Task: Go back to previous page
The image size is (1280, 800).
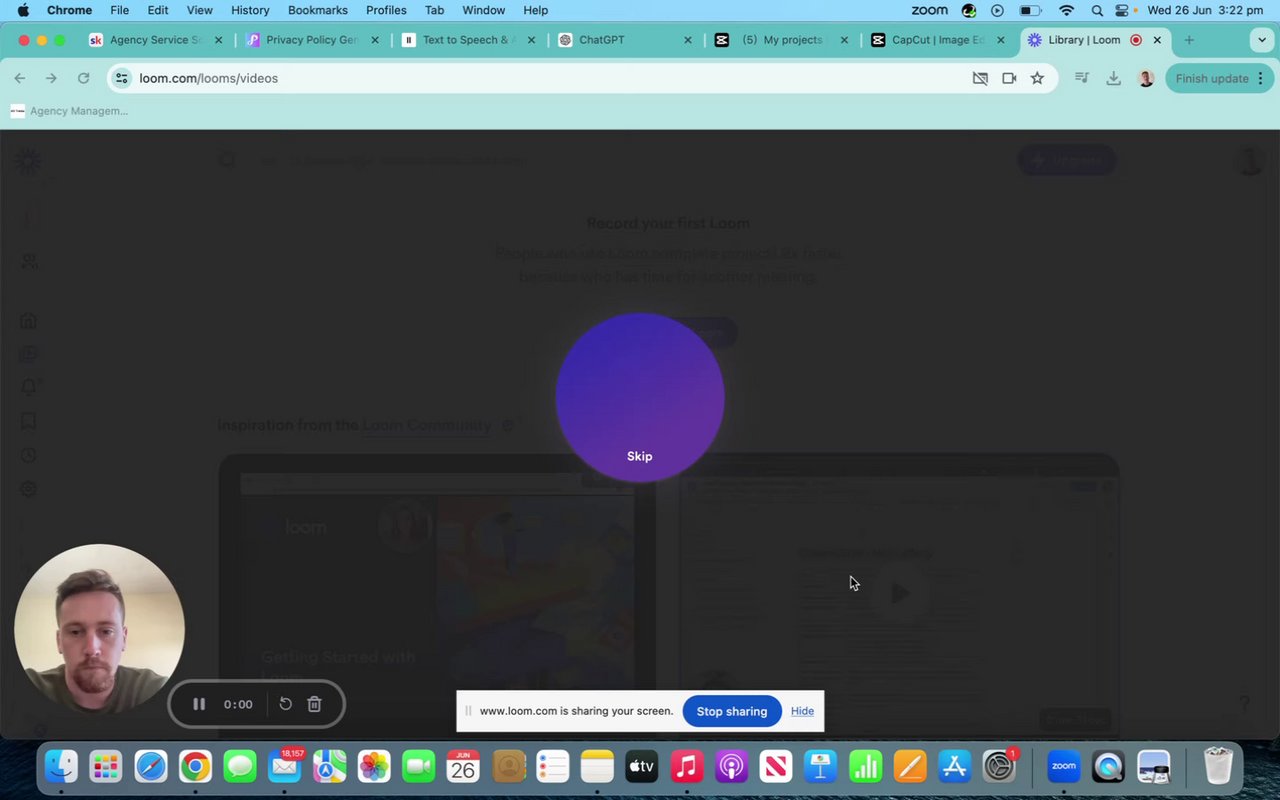Action: click(x=20, y=78)
